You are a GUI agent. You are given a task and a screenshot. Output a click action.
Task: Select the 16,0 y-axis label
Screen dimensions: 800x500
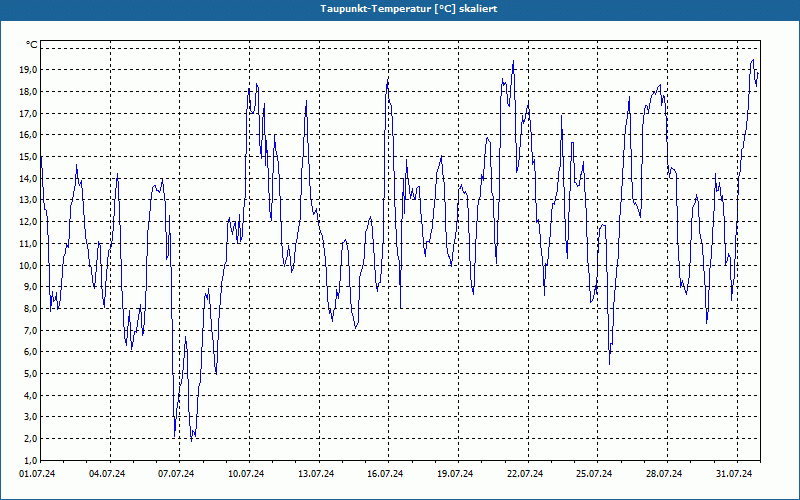(29, 135)
